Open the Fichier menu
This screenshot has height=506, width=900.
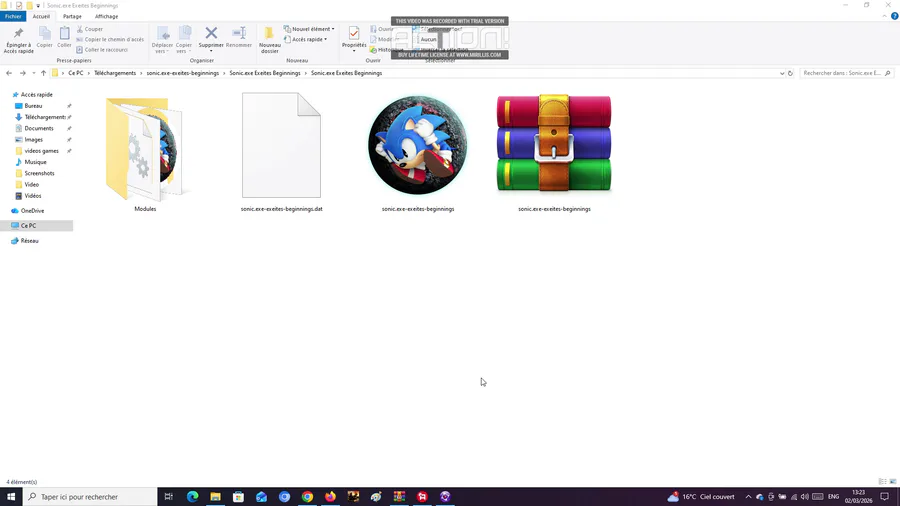[13, 17]
